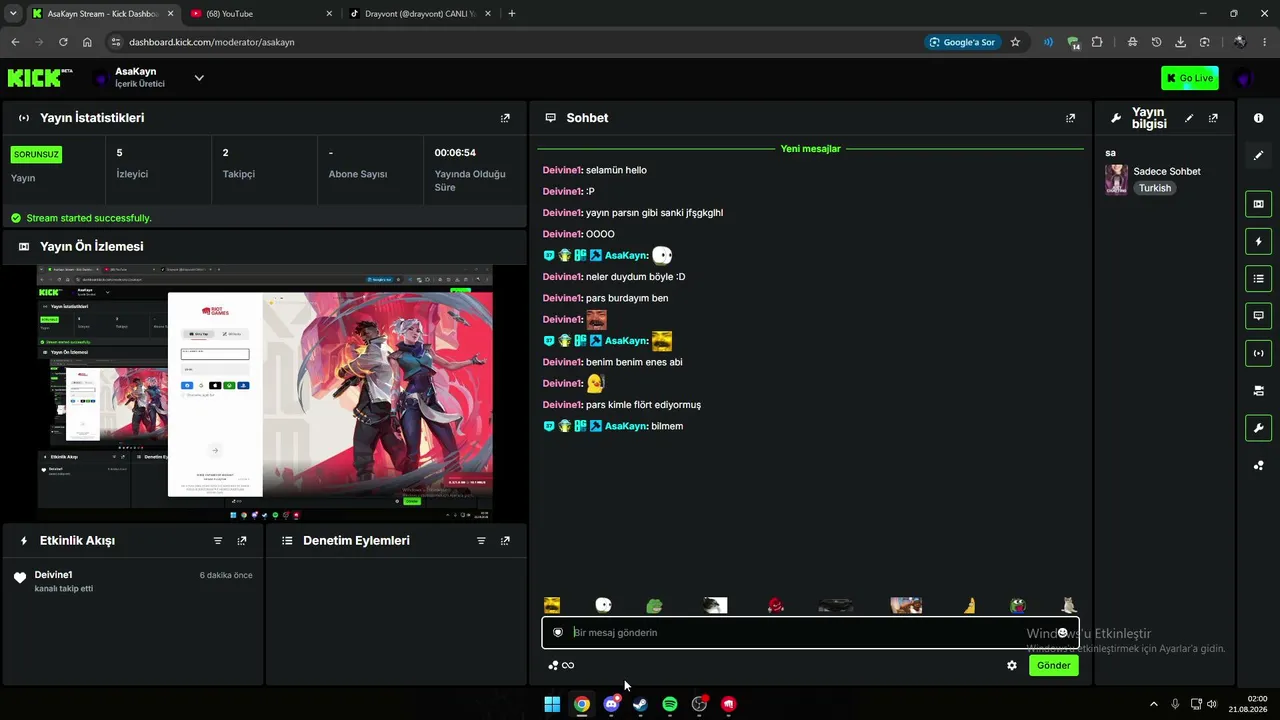The image size is (1280, 720).
Task: Filter the Etkinlik Akışı feed
Action: coord(218,541)
